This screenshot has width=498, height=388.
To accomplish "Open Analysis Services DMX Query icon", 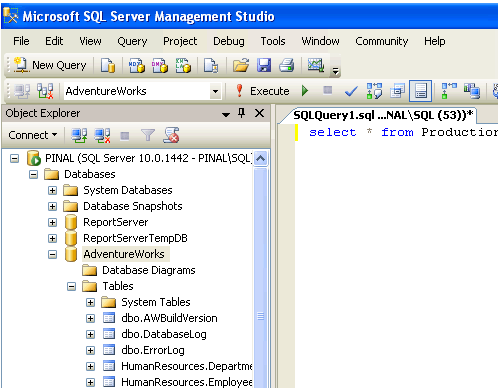I will coord(160,65).
